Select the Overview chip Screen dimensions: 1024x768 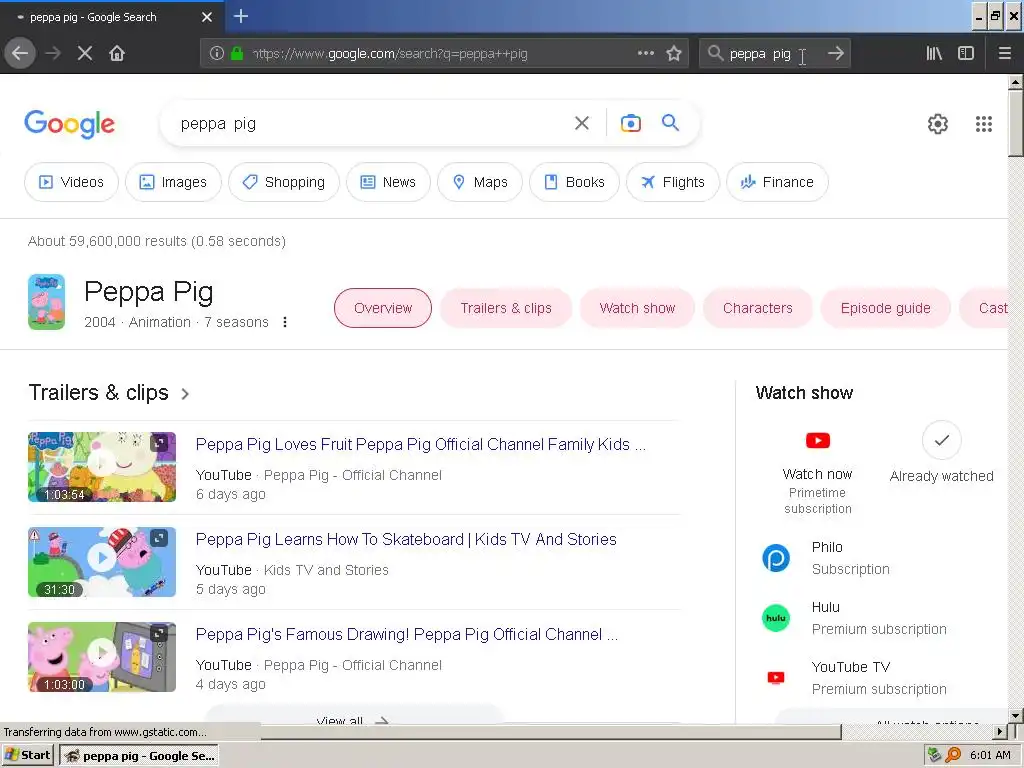383,308
